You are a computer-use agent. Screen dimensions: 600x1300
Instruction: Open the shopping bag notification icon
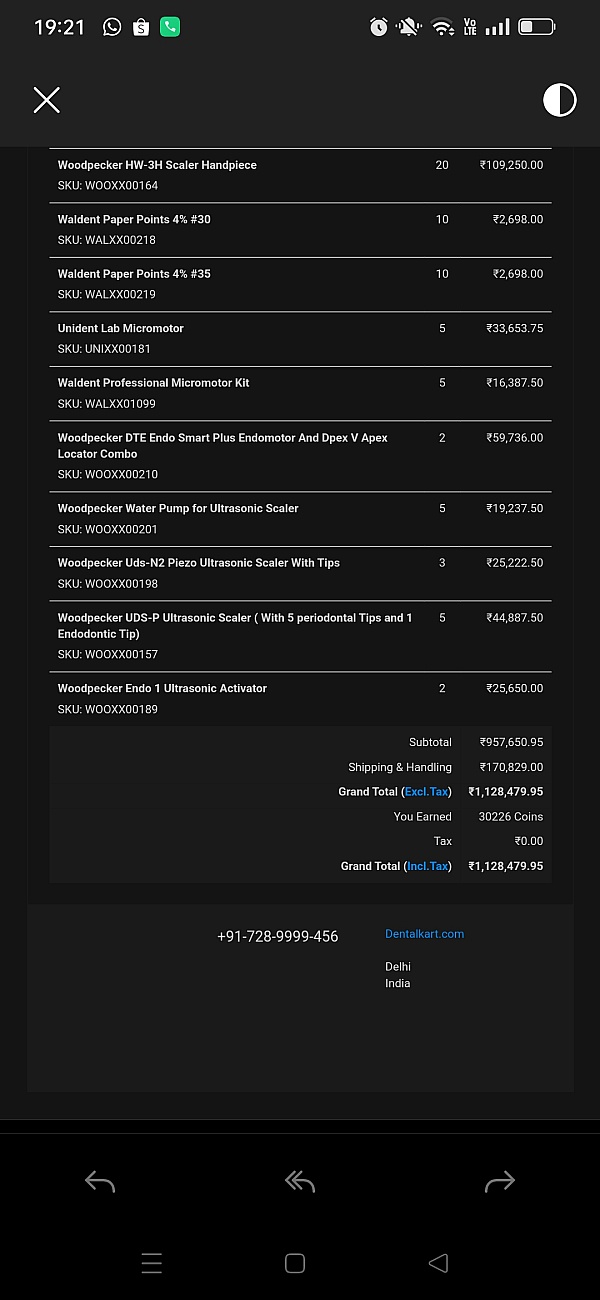coord(141,27)
